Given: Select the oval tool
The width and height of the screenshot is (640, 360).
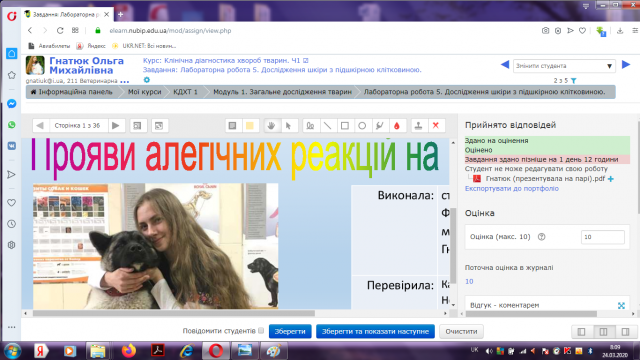Looking at the screenshot, I should pyautogui.click(x=362, y=126).
